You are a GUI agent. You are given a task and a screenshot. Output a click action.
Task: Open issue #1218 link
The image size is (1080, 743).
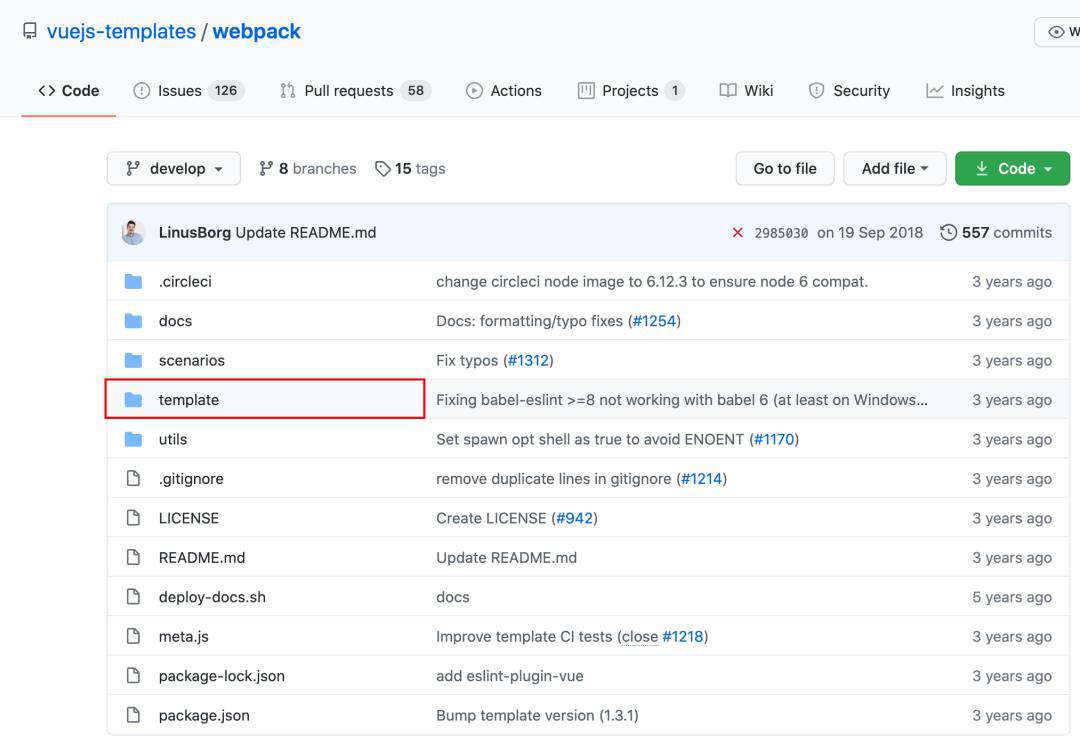683,636
